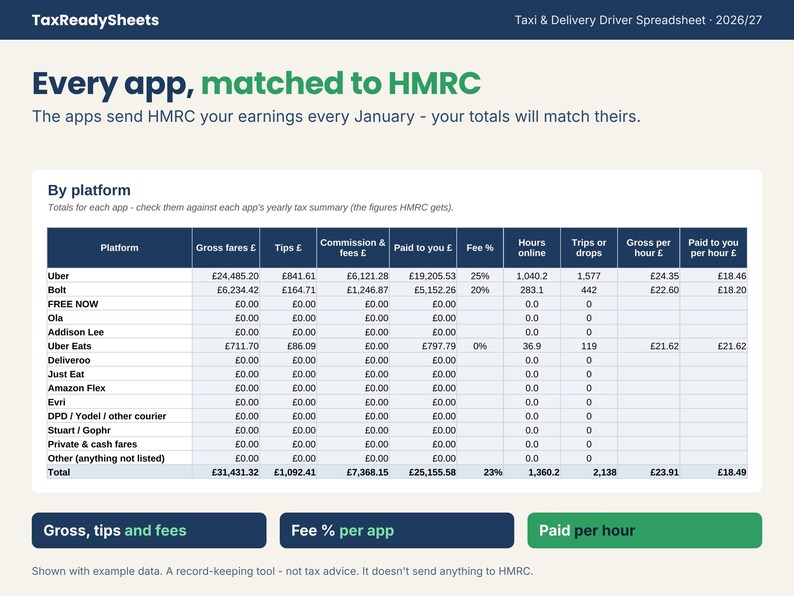Click the 'Addison Lee' row label
This screenshot has height=596, width=794.
pyautogui.click(x=75, y=332)
